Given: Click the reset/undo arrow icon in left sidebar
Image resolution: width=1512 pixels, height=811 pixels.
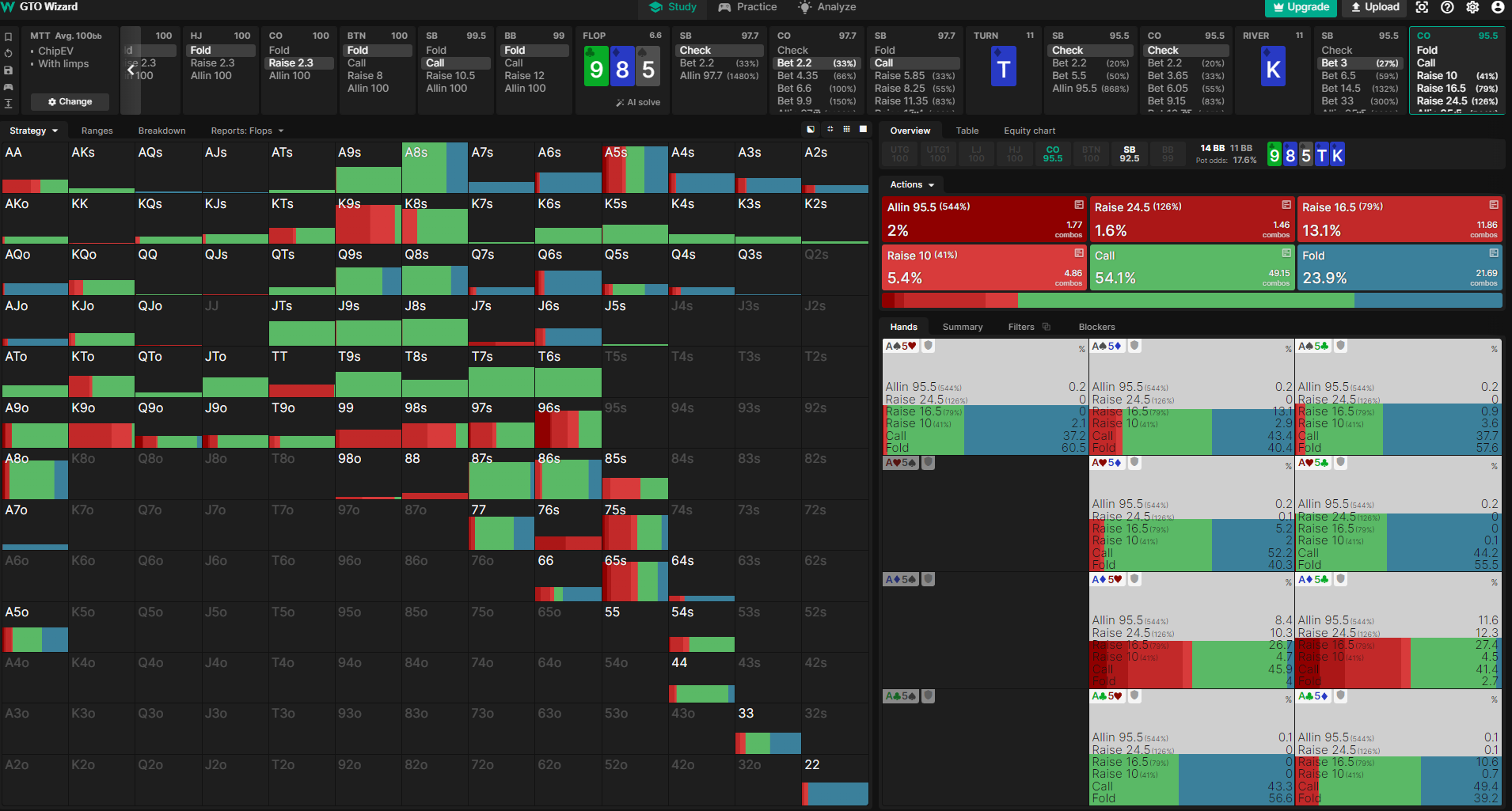Looking at the screenshot, I should 8,53.
